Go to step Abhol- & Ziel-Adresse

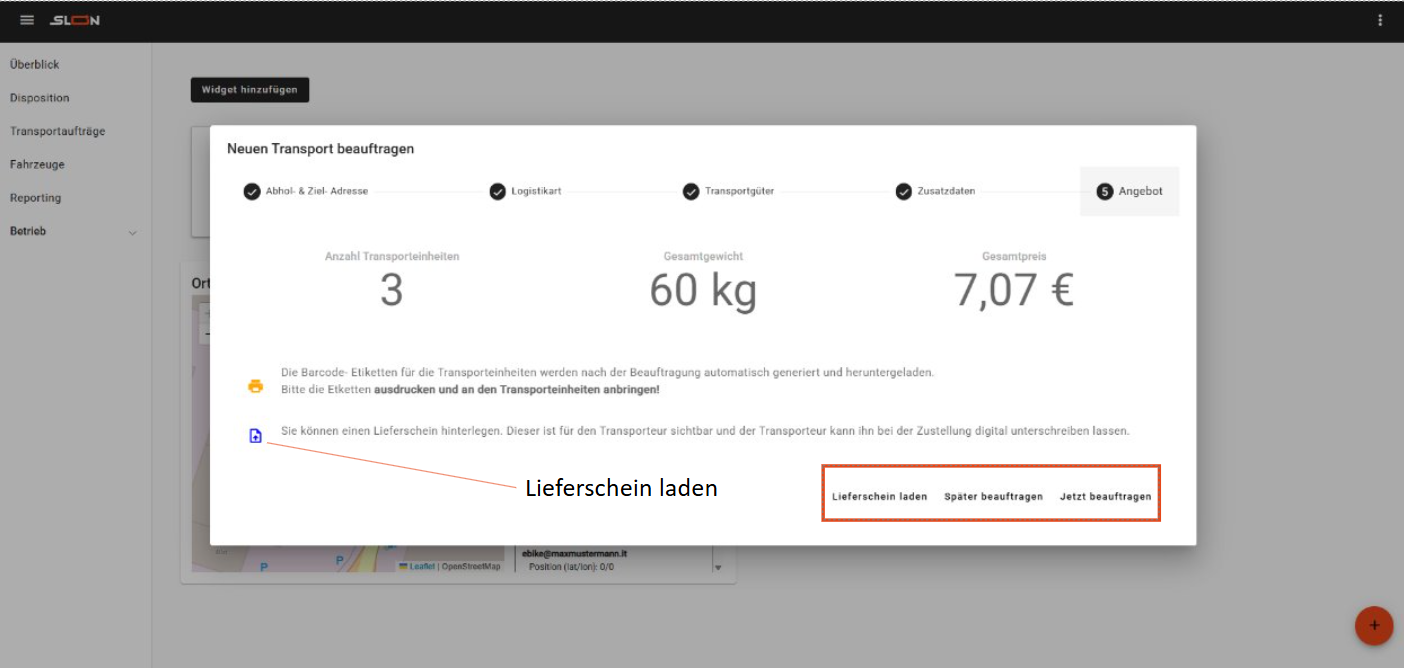306,192
